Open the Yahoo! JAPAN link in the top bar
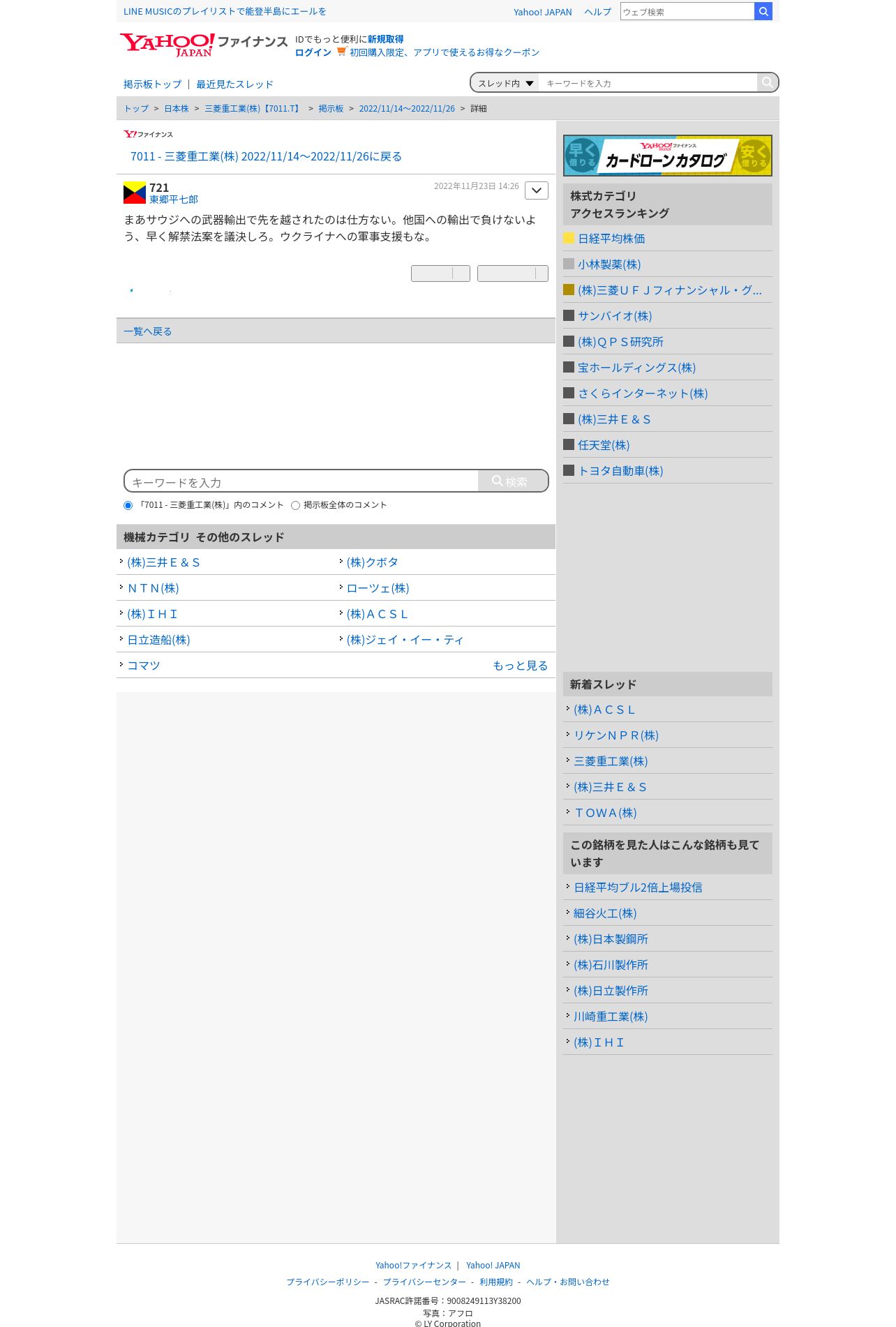Image resolution: width=896 pixels, height=1327 pixels. coord(543,12)
